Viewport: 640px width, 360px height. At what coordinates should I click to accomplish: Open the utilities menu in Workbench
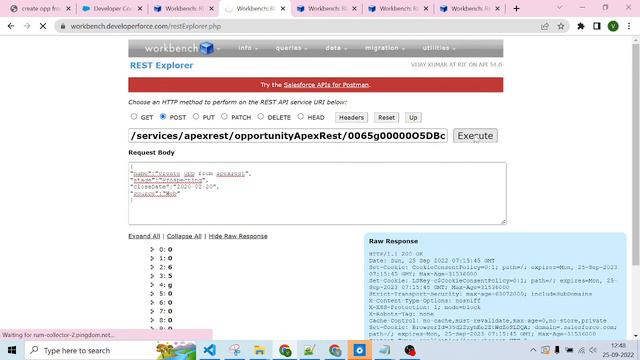439,48
